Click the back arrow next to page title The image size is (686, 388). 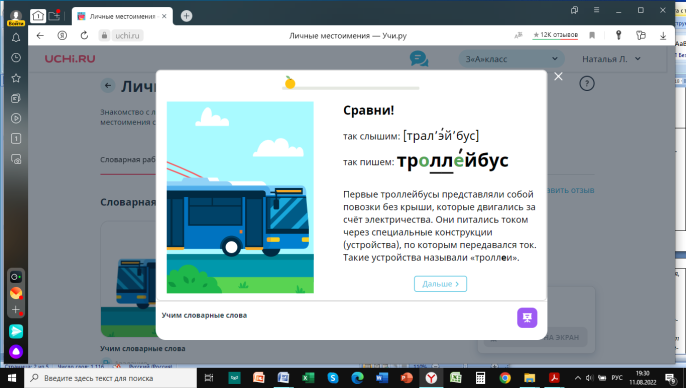tap(108, 86)
